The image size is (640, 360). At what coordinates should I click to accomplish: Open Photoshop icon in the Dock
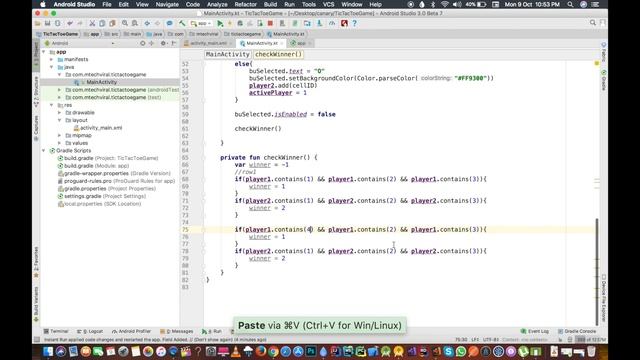(x=311, y=351)
